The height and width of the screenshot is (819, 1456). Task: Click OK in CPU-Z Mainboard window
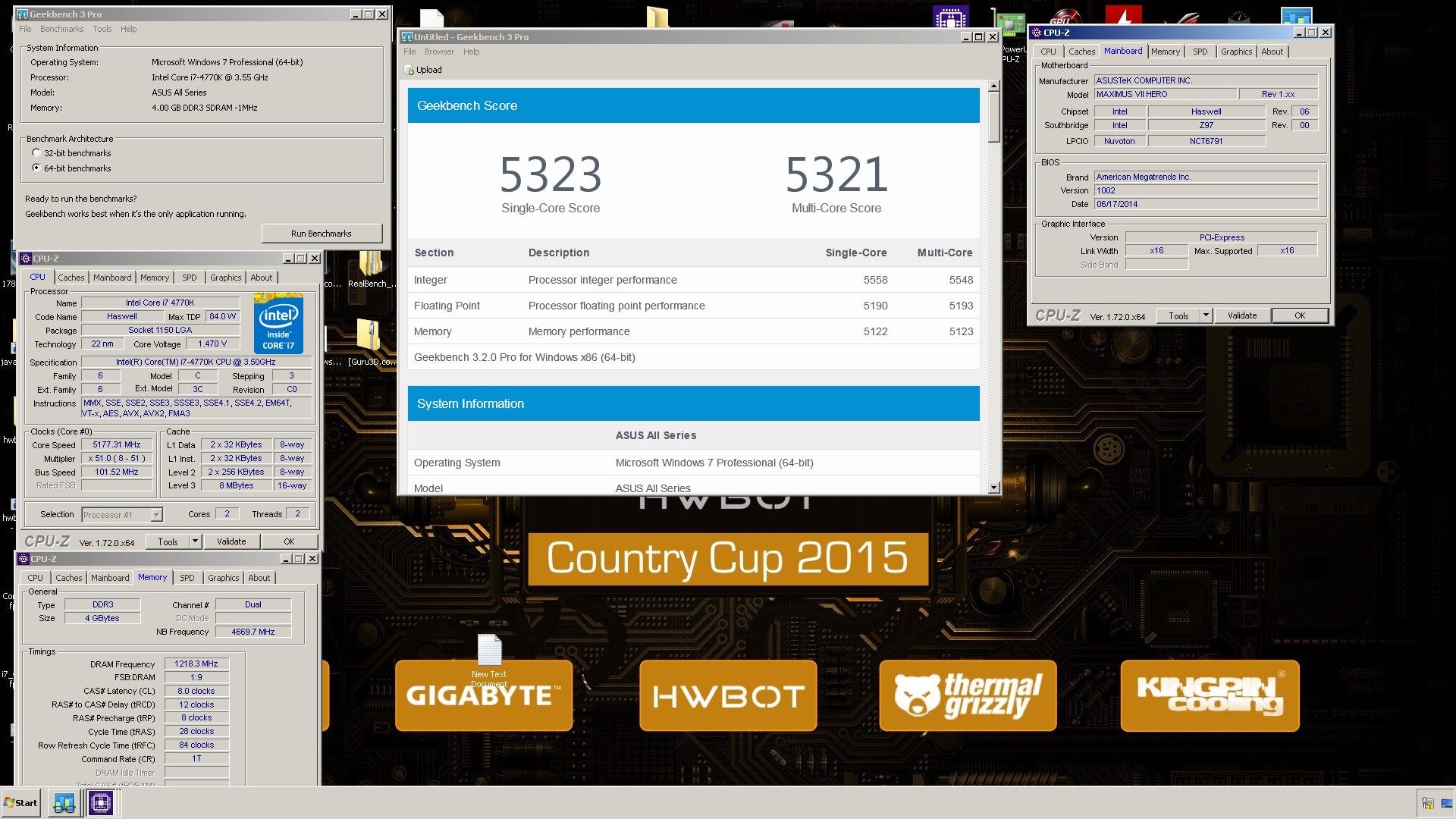pos(1300,315)
